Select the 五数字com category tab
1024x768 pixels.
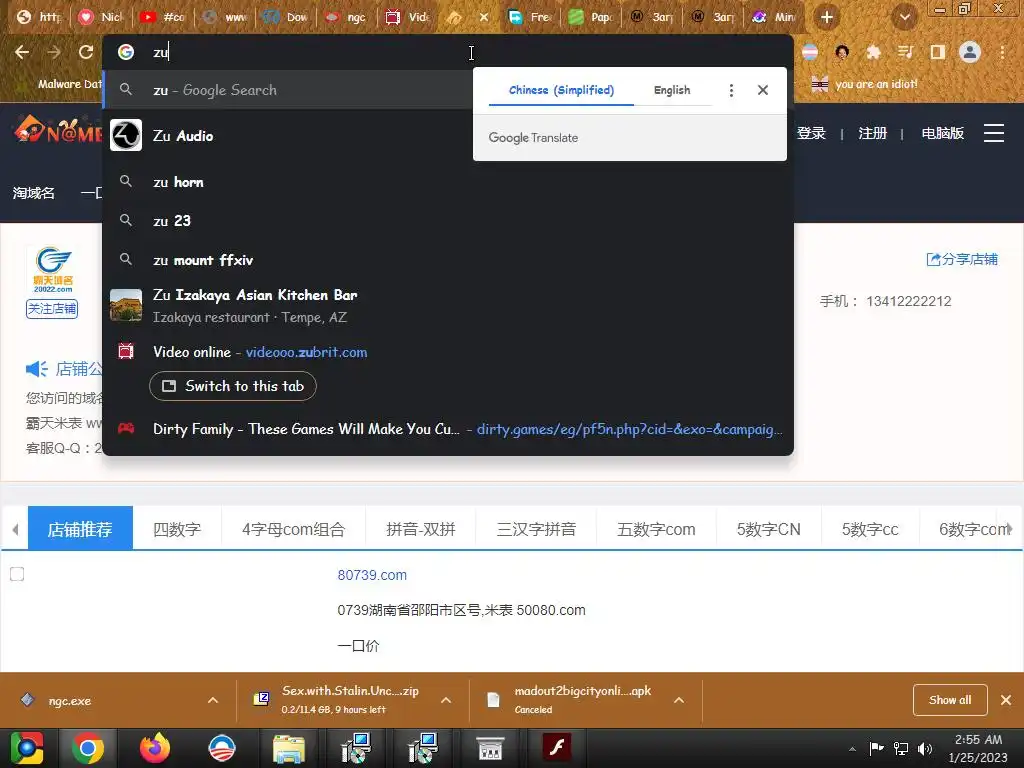pyautogui.click(x=656, y=528)
